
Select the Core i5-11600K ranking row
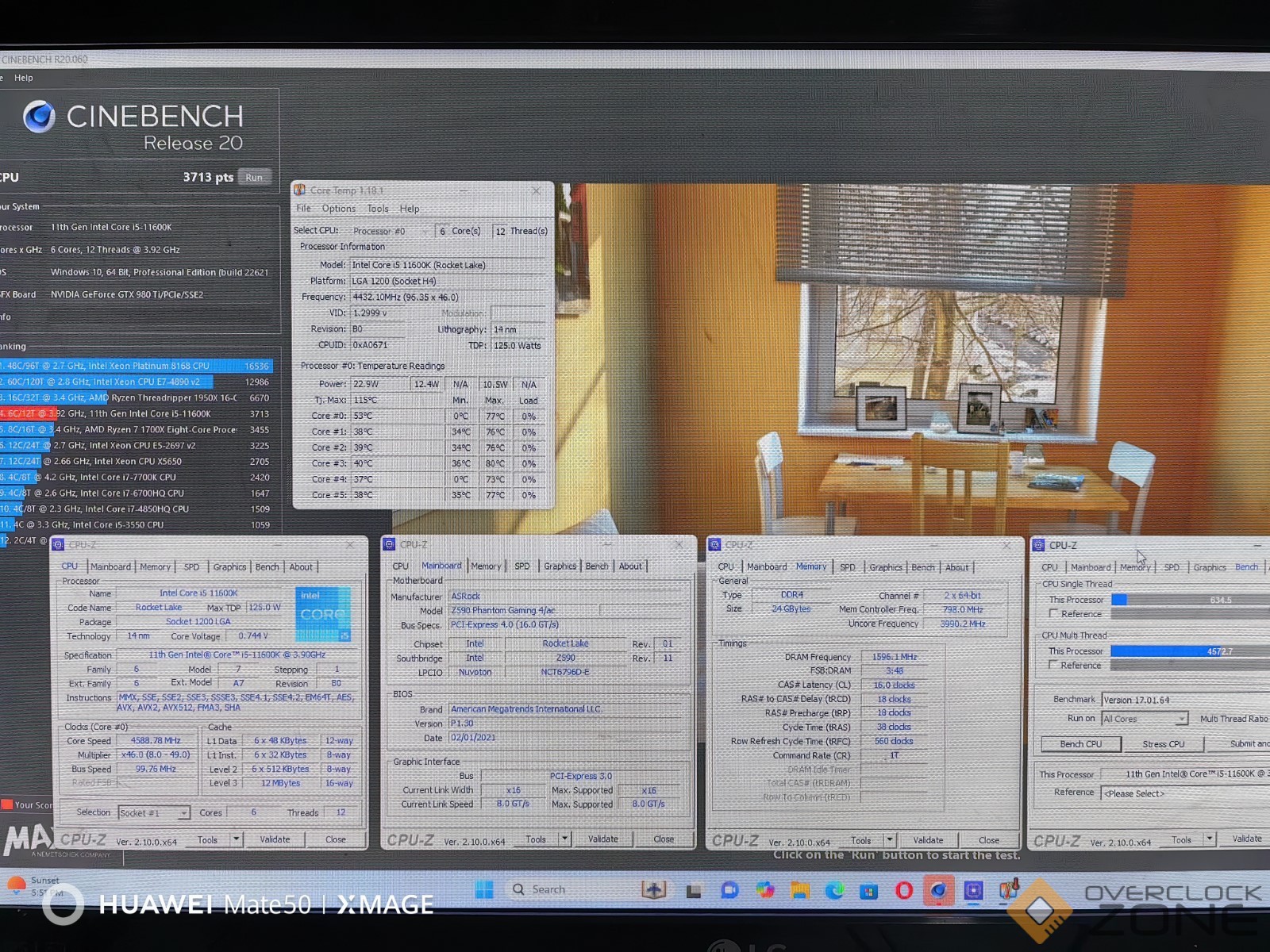136,413
